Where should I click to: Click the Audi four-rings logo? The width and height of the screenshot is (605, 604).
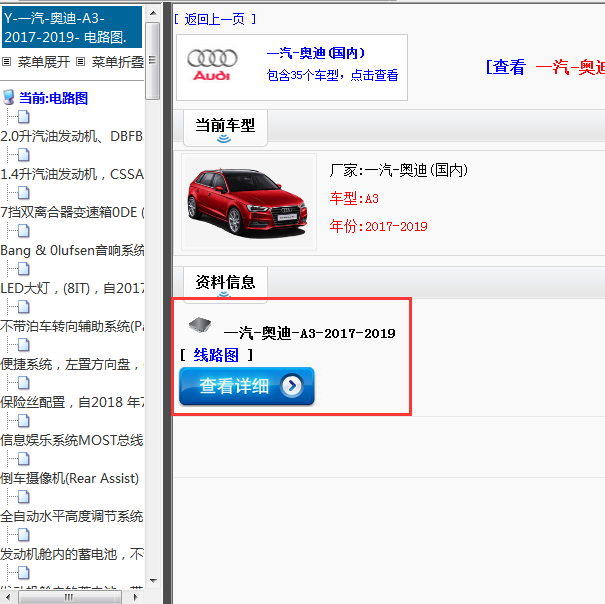[x=212, y=58]
